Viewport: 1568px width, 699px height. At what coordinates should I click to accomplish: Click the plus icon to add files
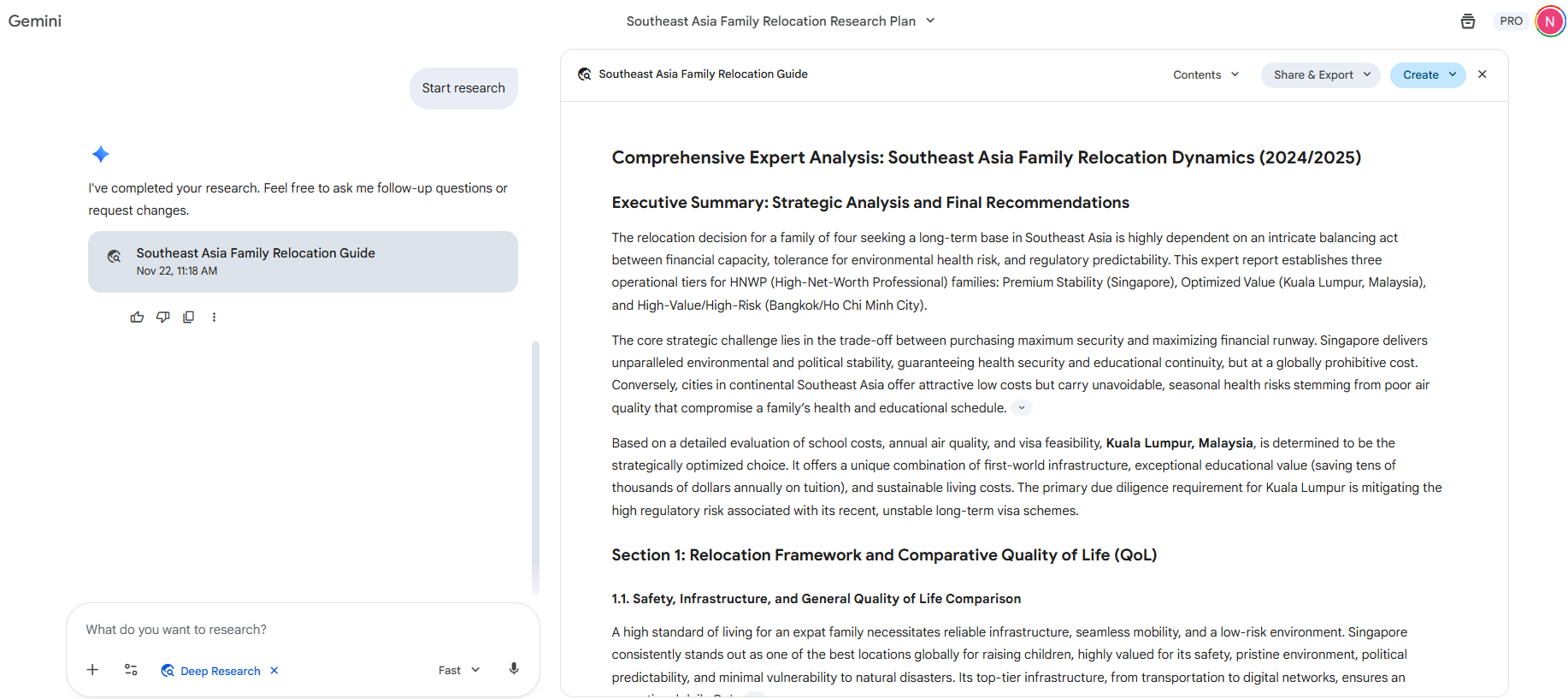92,670
